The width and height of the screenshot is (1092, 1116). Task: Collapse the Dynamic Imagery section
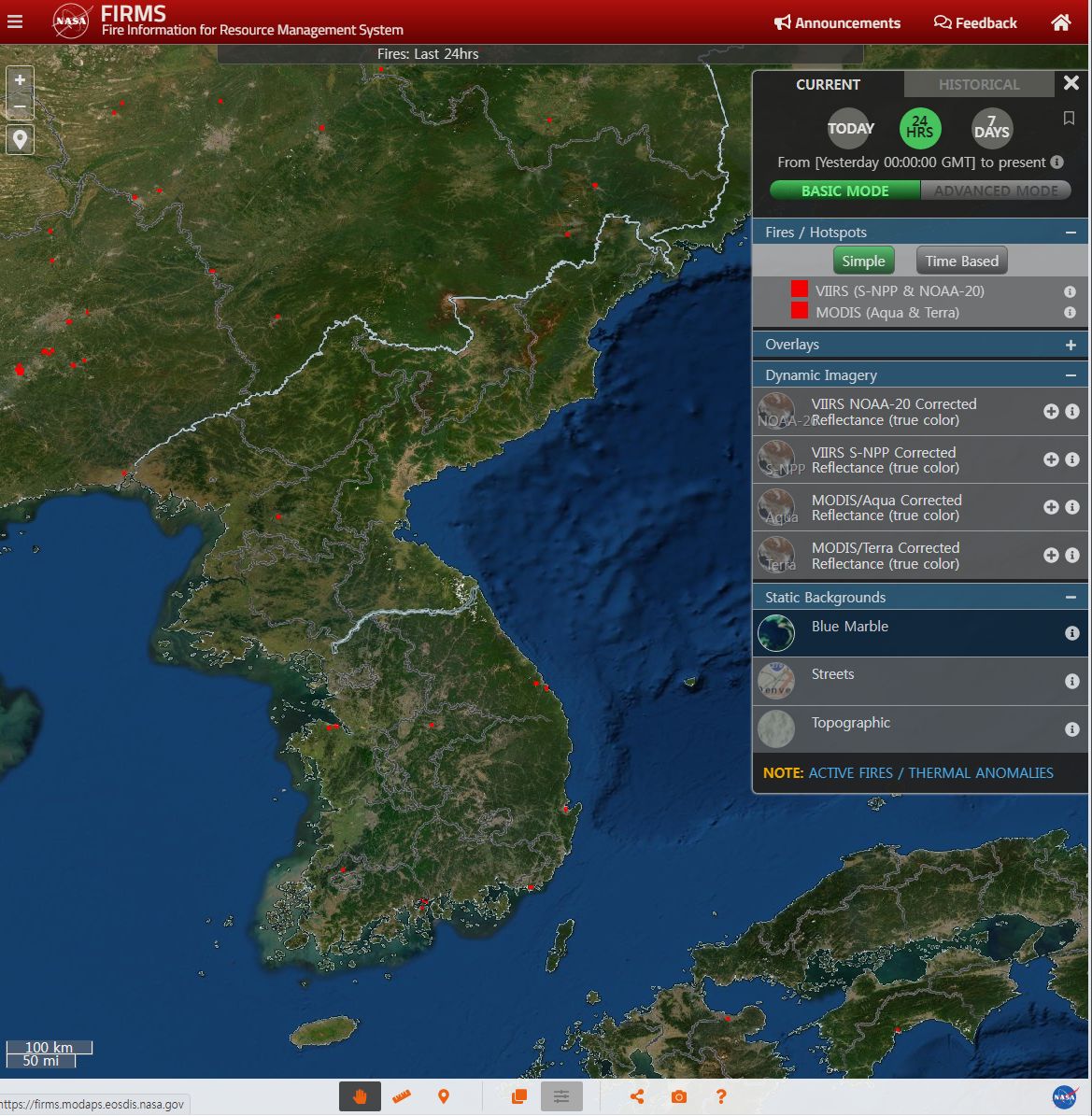[x=1071, y=375]
